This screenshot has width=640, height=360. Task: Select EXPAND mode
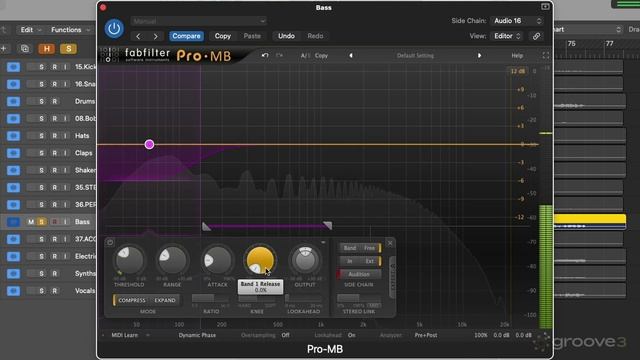(x=165, y=300)
